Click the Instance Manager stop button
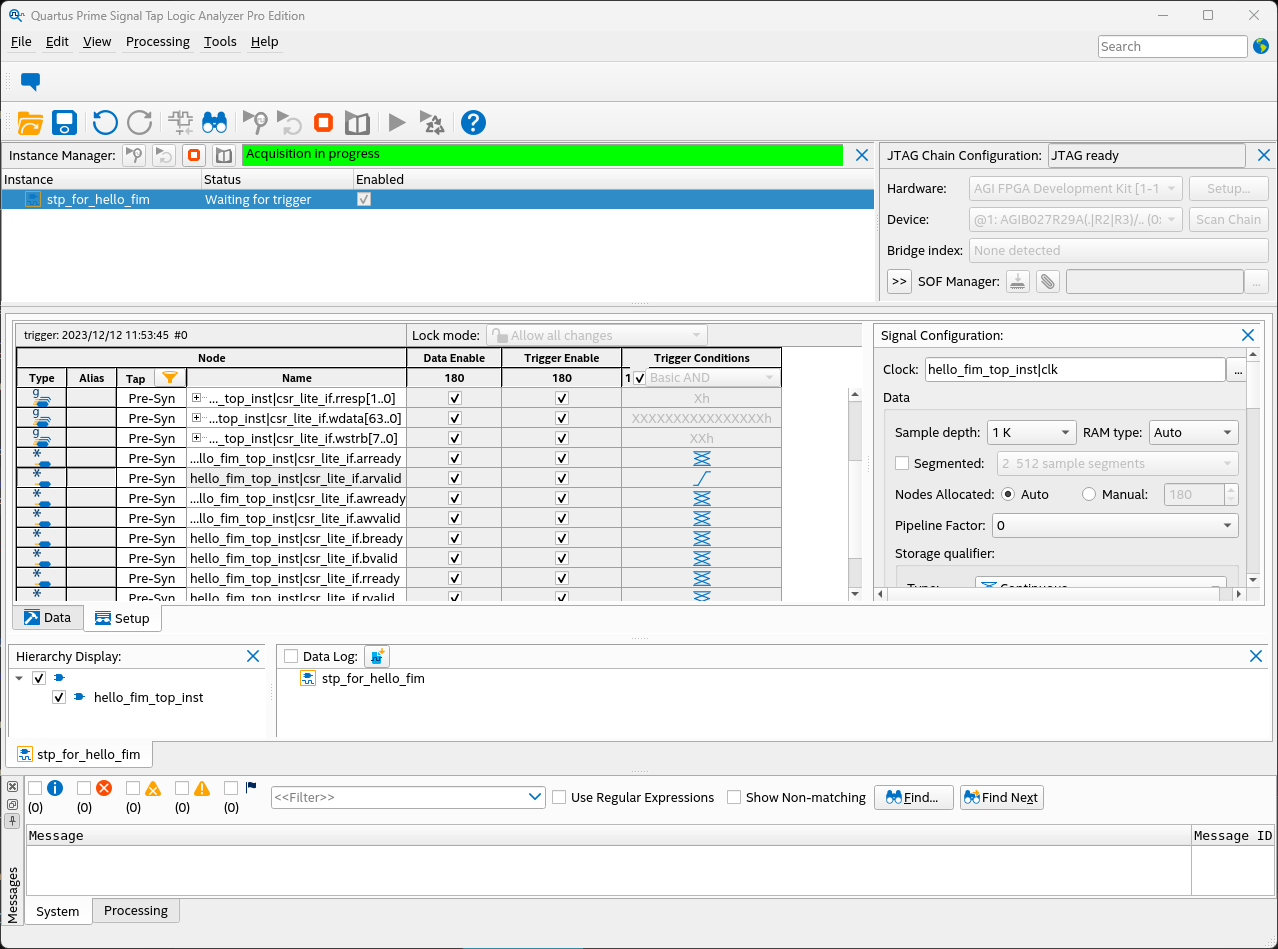Viewport: 1278px width, 949px height. (194, 155)
